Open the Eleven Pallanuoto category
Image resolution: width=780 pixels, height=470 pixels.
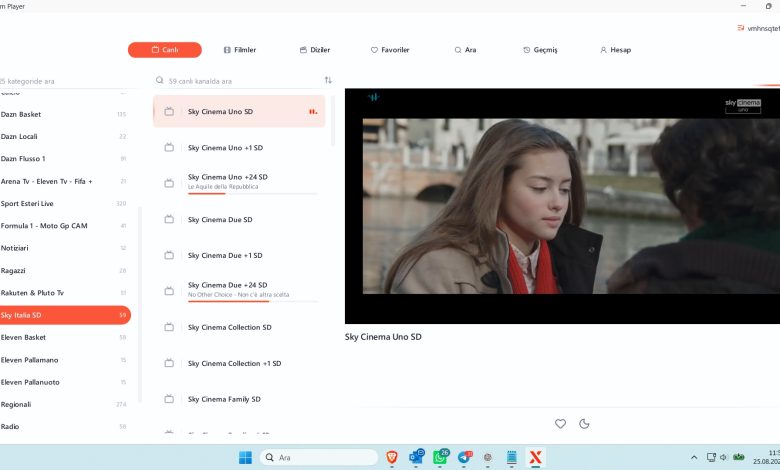click(65, 382)
